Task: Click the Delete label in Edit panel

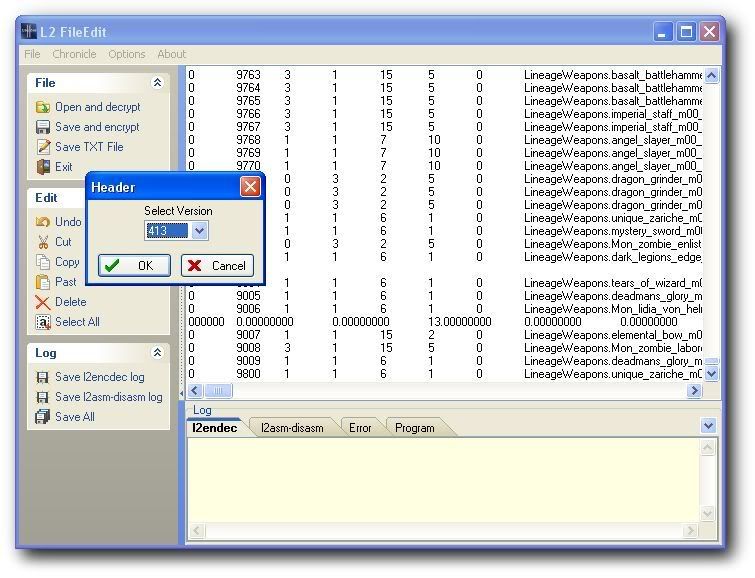Action: pos(70,302)
